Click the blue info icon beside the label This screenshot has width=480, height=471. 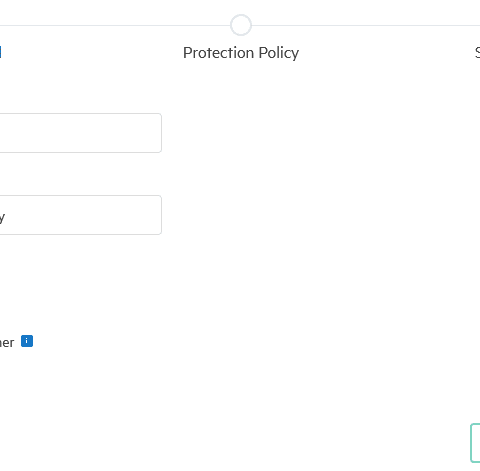click(27, 341)
